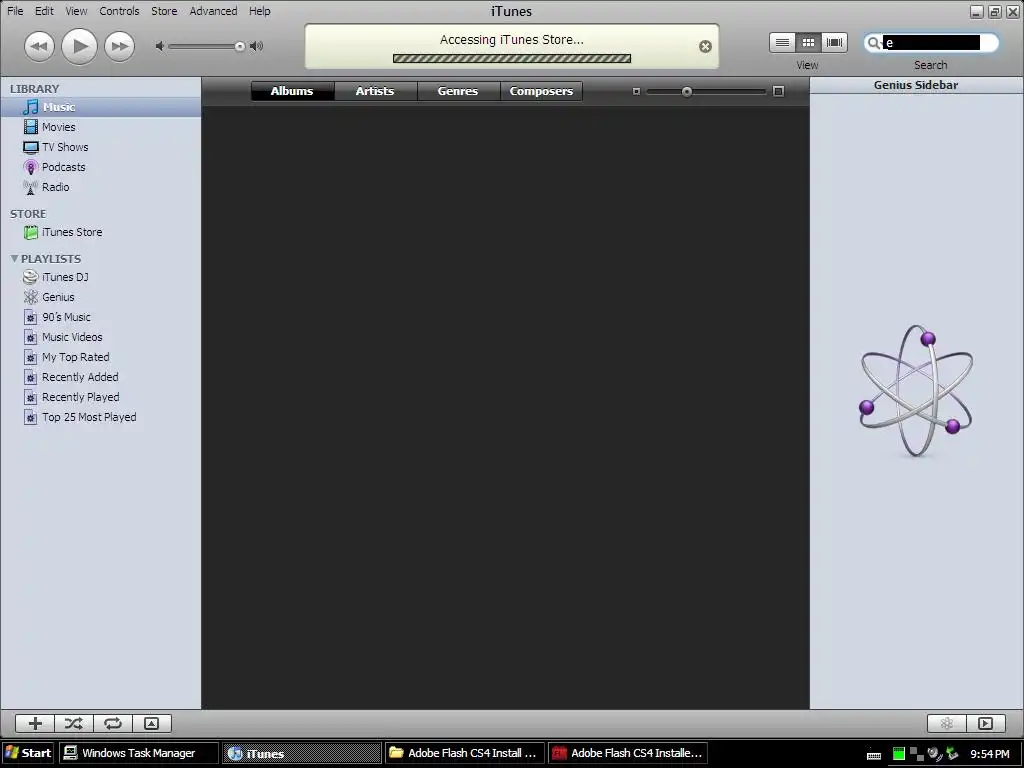Viewport: 1024px width, 768px height.
Task: Open iTunes Store in the sidebar
Action: coord(101,232)
